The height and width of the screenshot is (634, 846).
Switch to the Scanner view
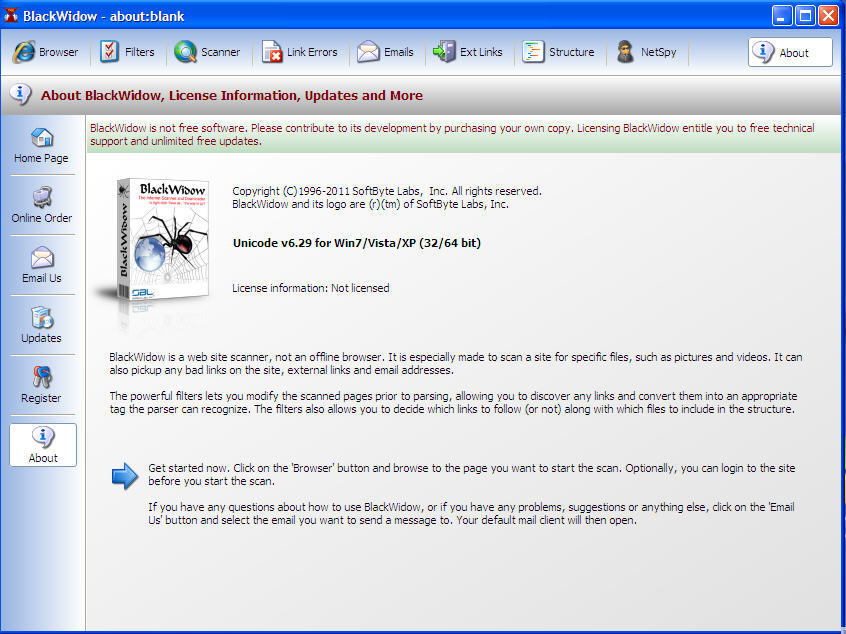click(x=208, y=52)
